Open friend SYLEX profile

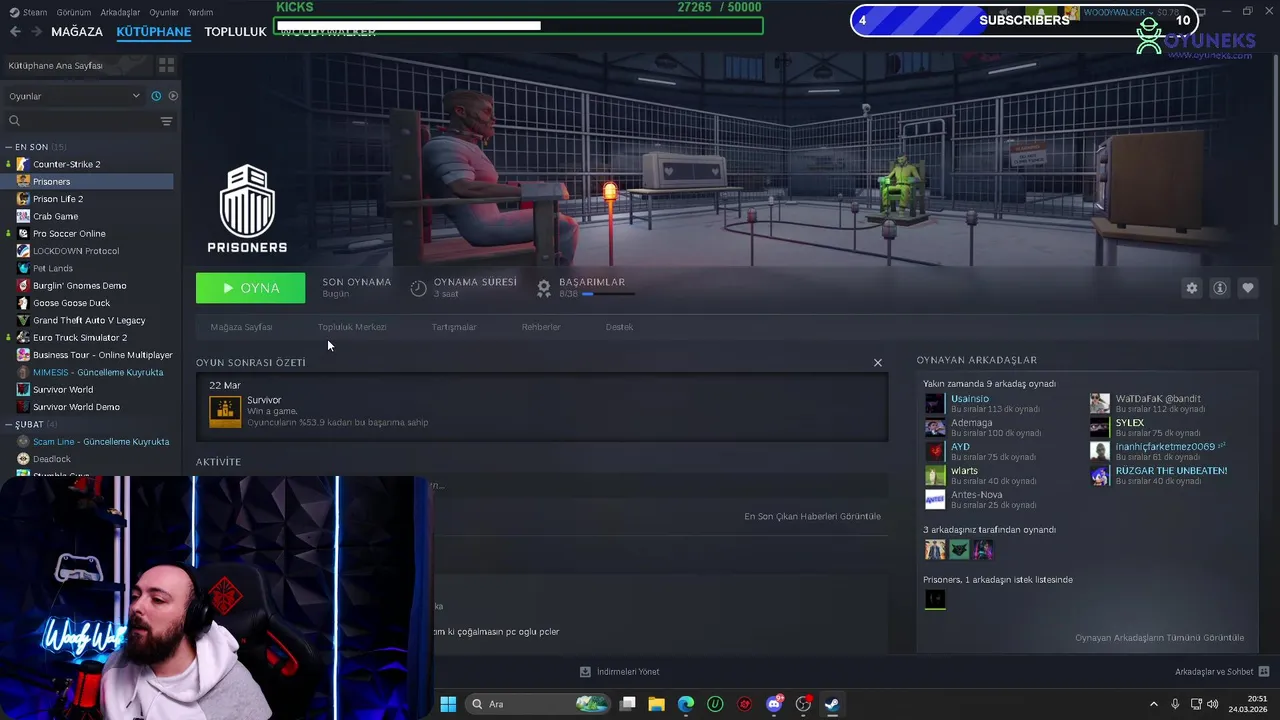tap(1129, 422)
